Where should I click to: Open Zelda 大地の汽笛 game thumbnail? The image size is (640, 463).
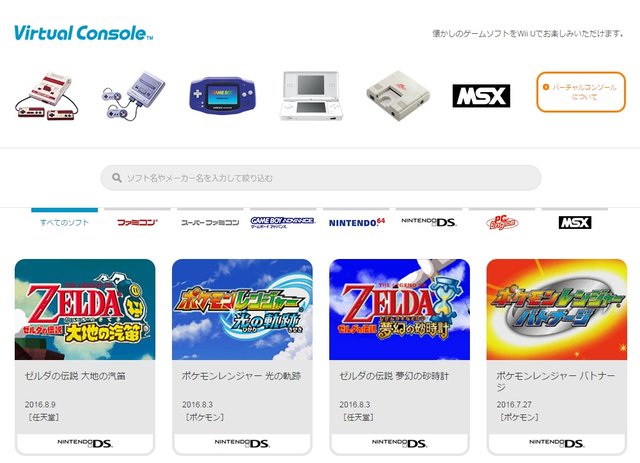tap(85, 309)
